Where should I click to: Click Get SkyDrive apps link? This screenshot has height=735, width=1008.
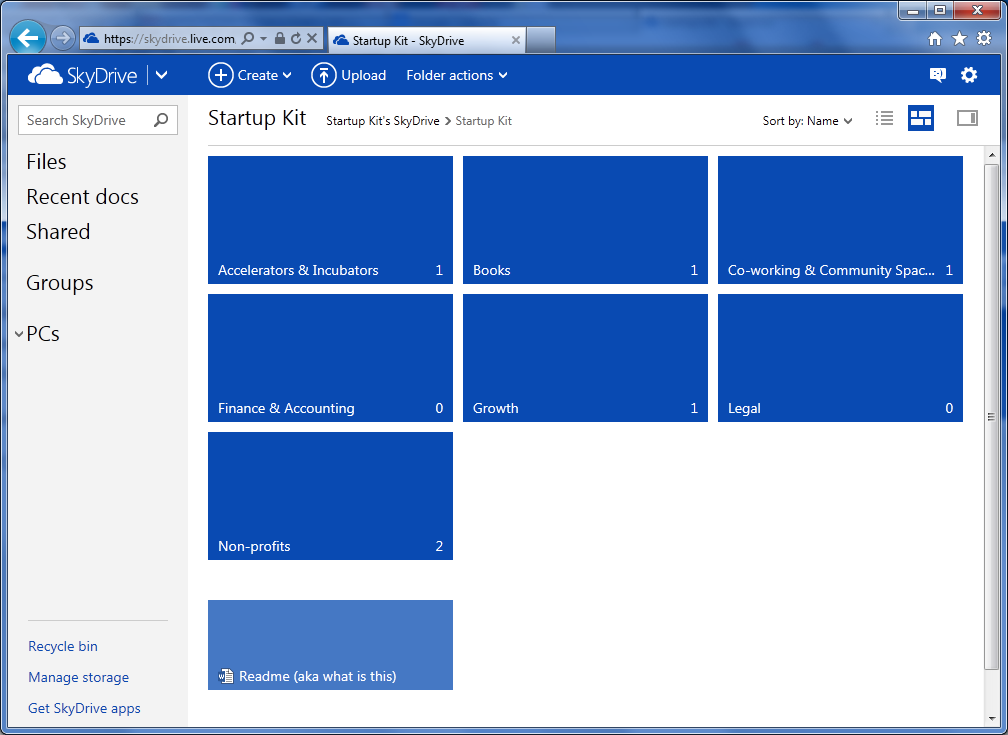click(x=84, y=708)
